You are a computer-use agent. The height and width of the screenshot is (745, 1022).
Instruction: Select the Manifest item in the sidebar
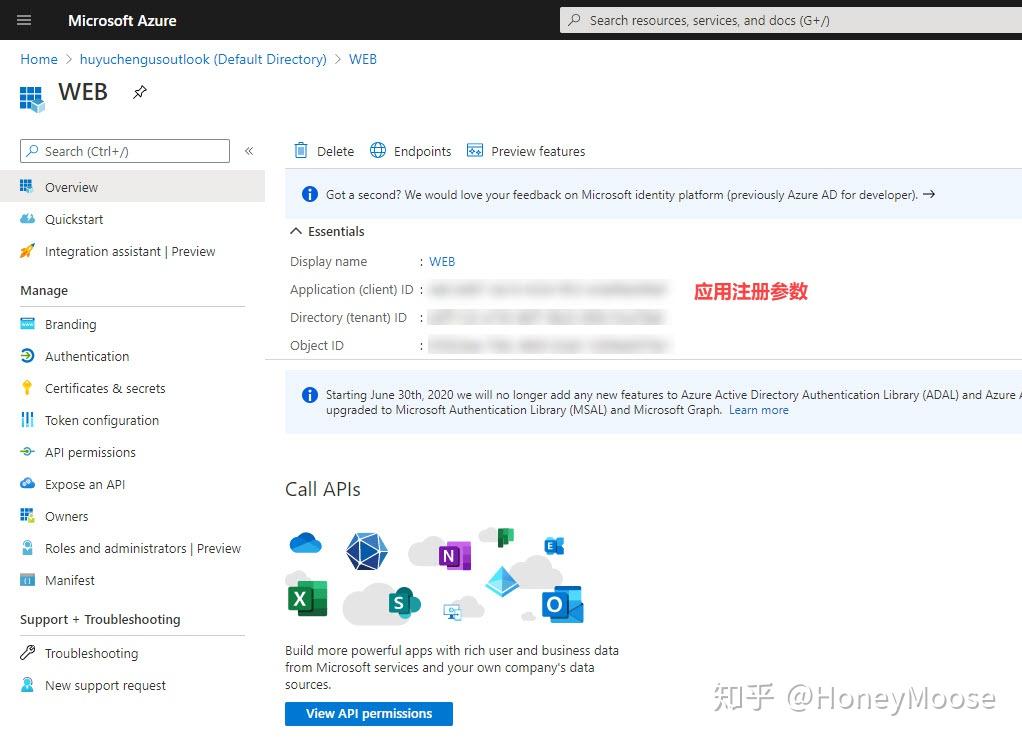click(69, 580)
